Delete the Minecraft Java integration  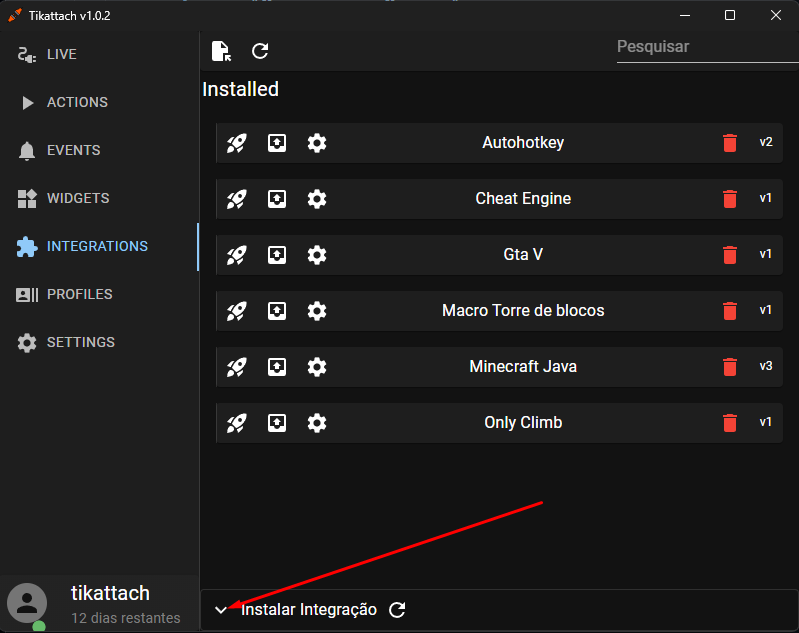tap(730, 367)
